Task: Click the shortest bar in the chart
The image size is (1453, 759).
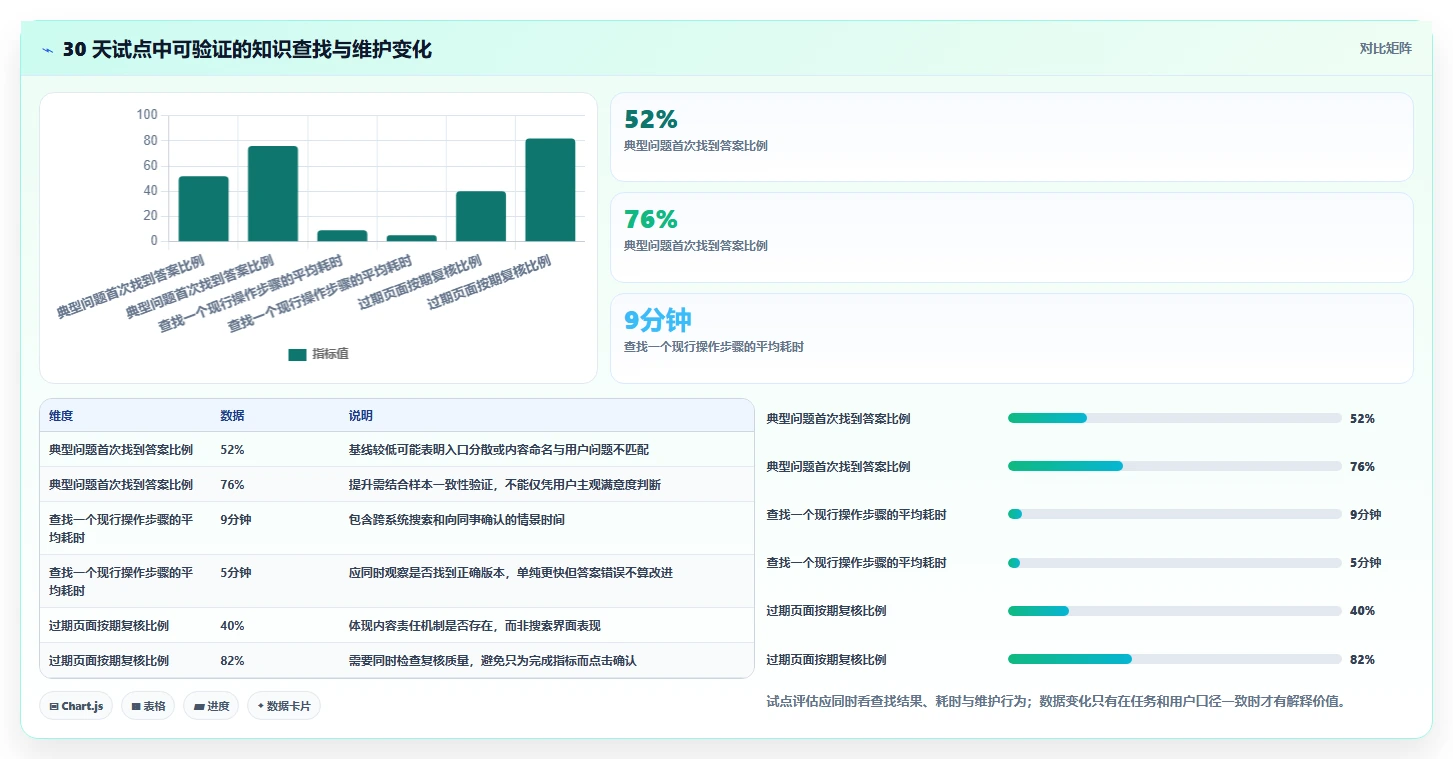Action: pyautogui.click(x=412, y=238)
